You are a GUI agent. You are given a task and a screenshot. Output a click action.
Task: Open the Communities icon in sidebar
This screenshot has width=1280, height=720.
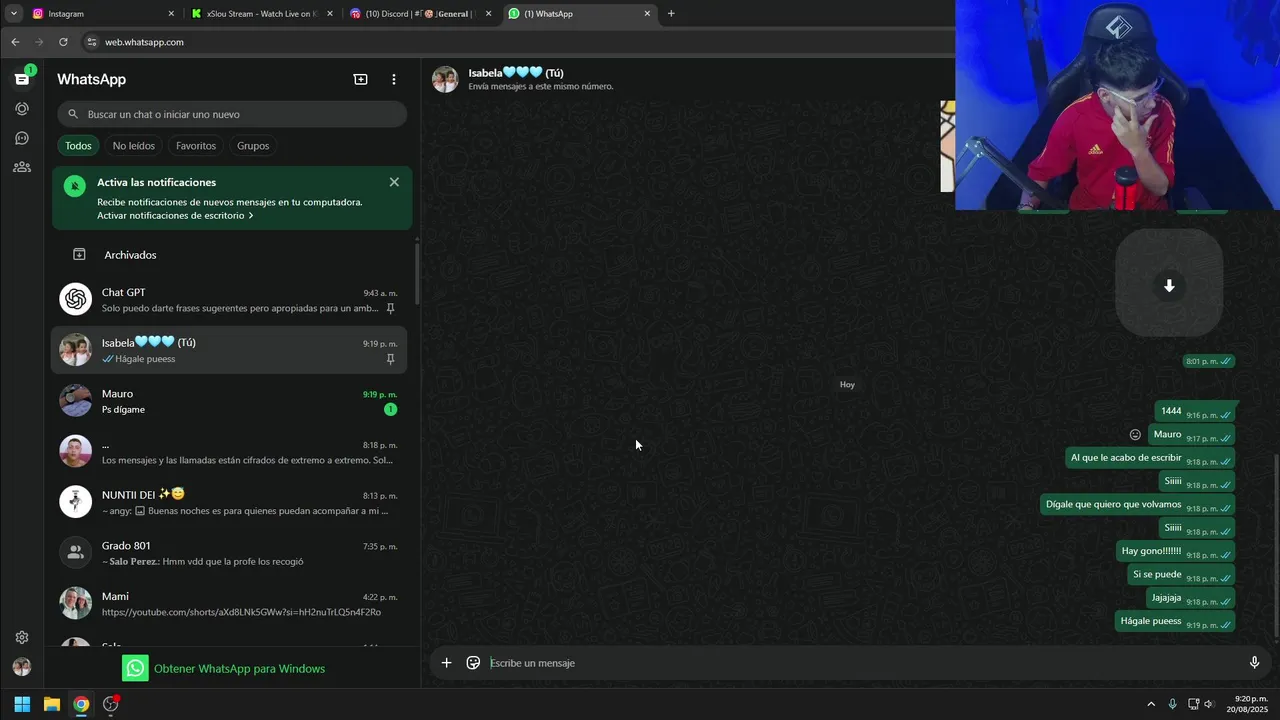pos(22,167)
